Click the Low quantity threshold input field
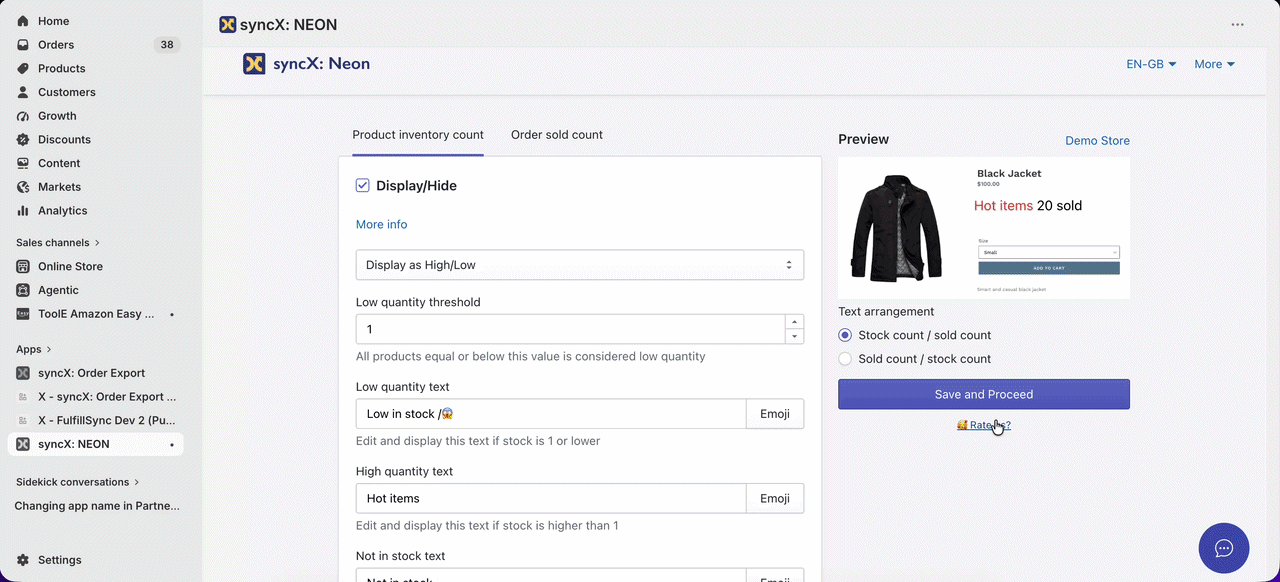This screenshot has height=582, width=1280. 570,329
